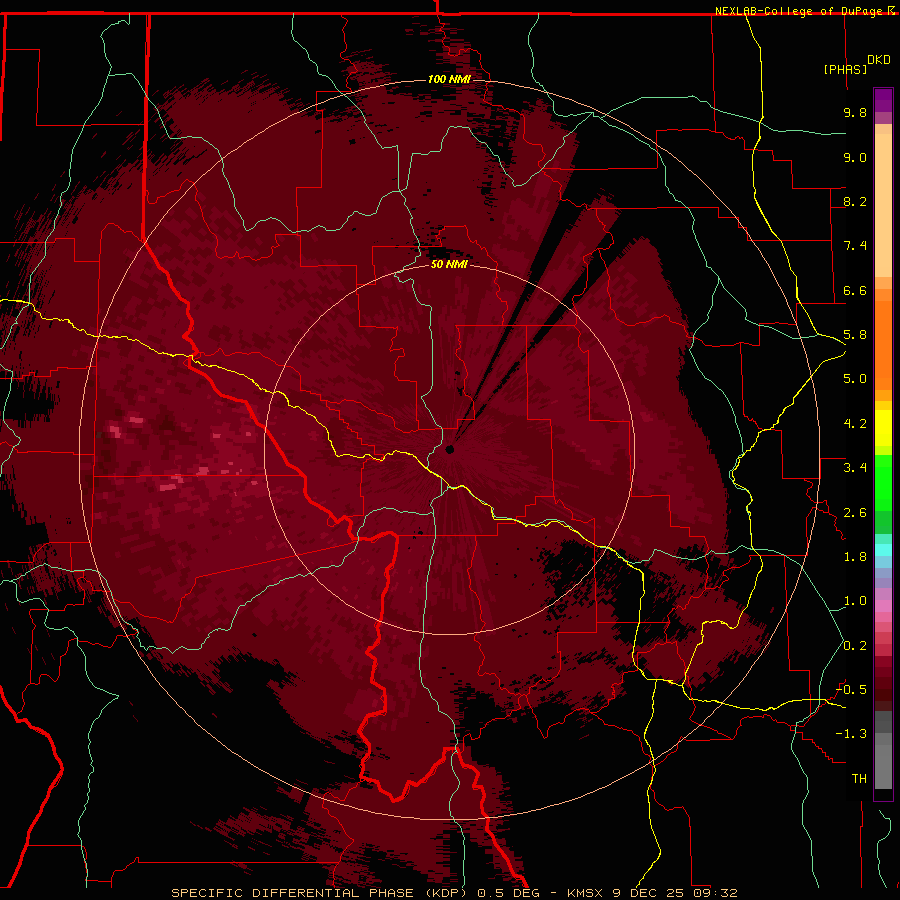900x900 pixels.
Task: Select the 5.8 scale value
Action: 855,335
